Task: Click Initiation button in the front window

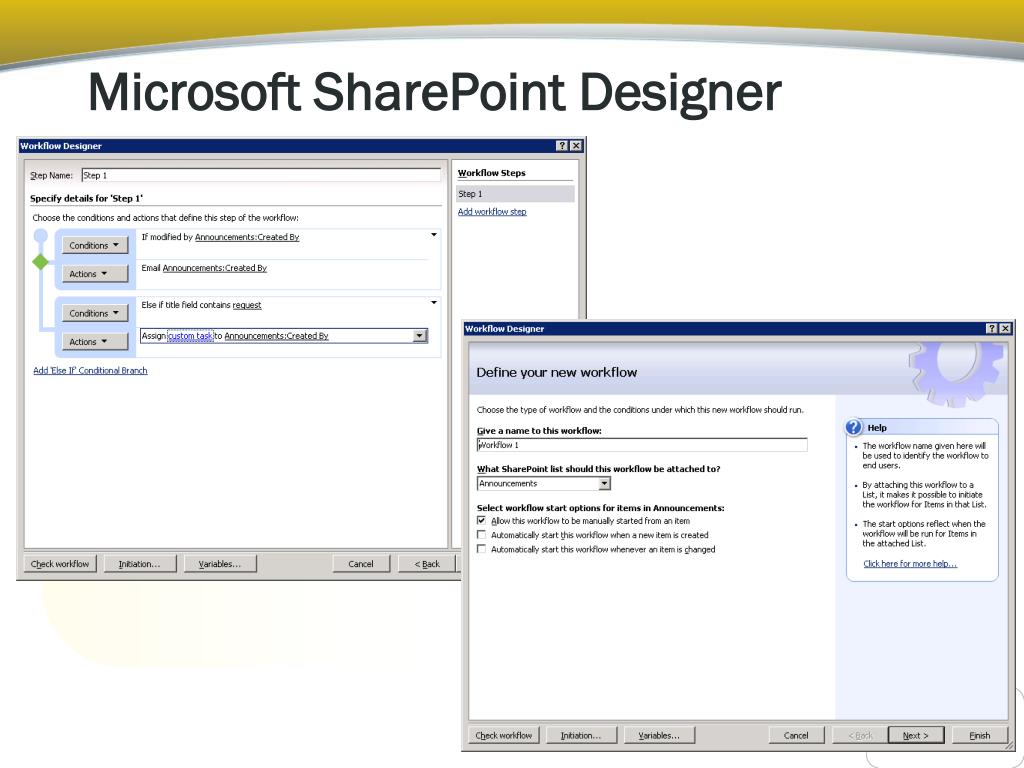Action: coord(581,735)
